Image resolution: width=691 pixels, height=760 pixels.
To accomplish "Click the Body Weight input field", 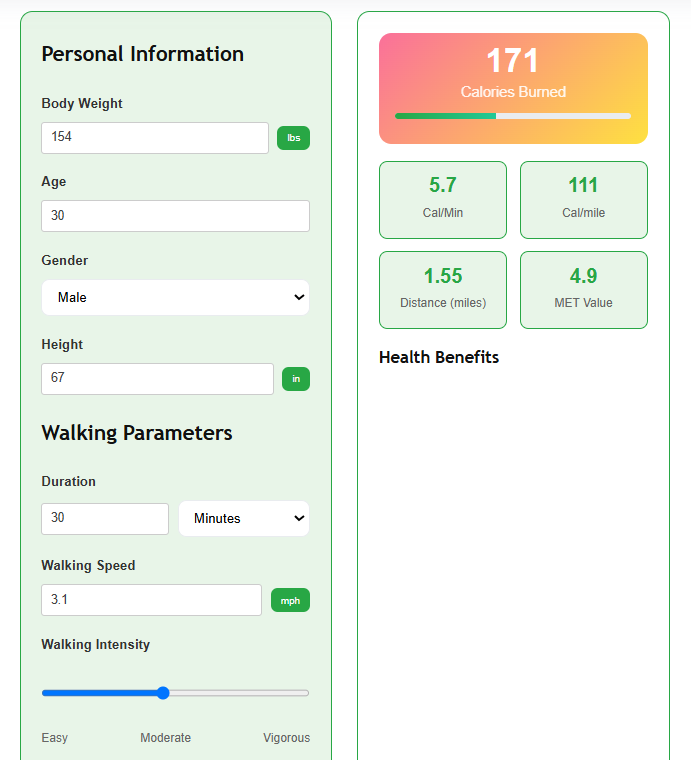I will click(x=155, y=138).
